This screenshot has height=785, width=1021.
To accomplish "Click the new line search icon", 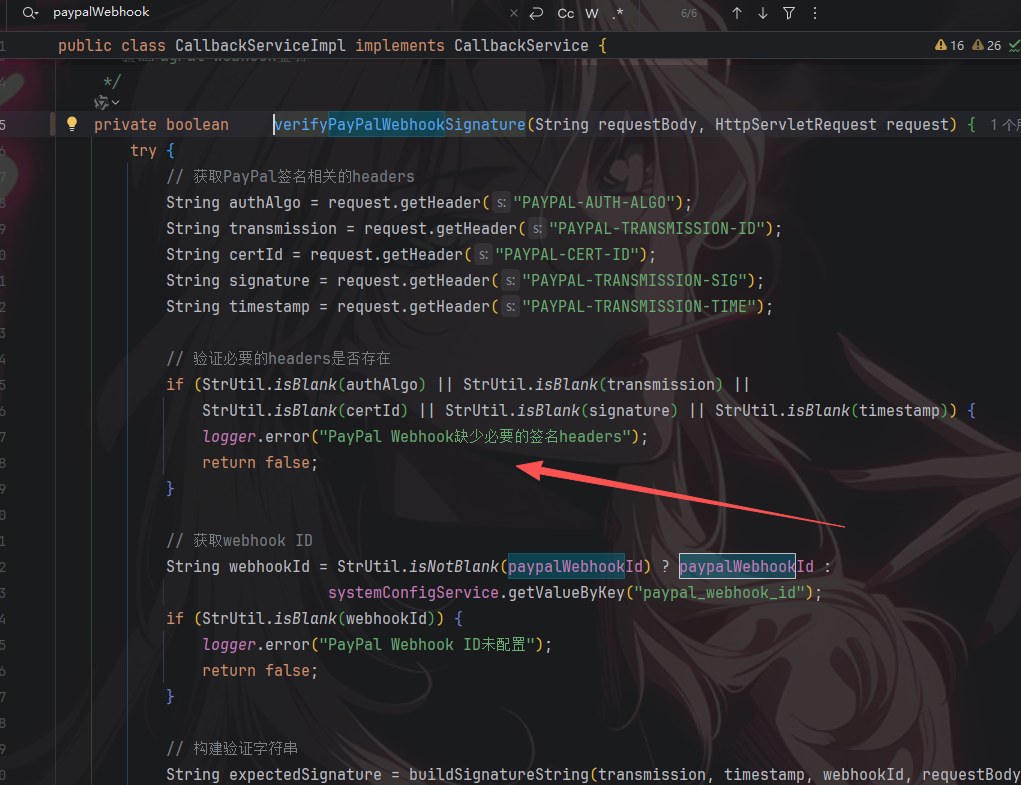I will 537,13.
